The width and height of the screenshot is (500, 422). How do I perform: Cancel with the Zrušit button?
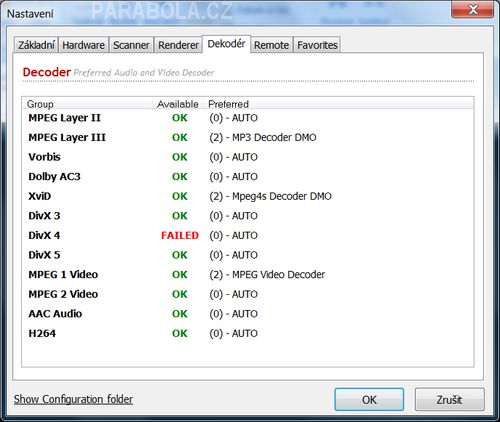tap(449, 399)
